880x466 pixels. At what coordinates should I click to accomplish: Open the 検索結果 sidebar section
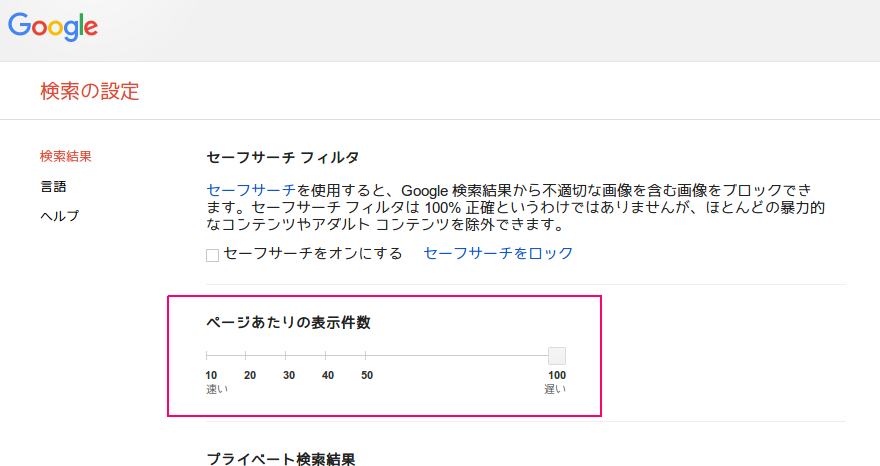[66, 156]
